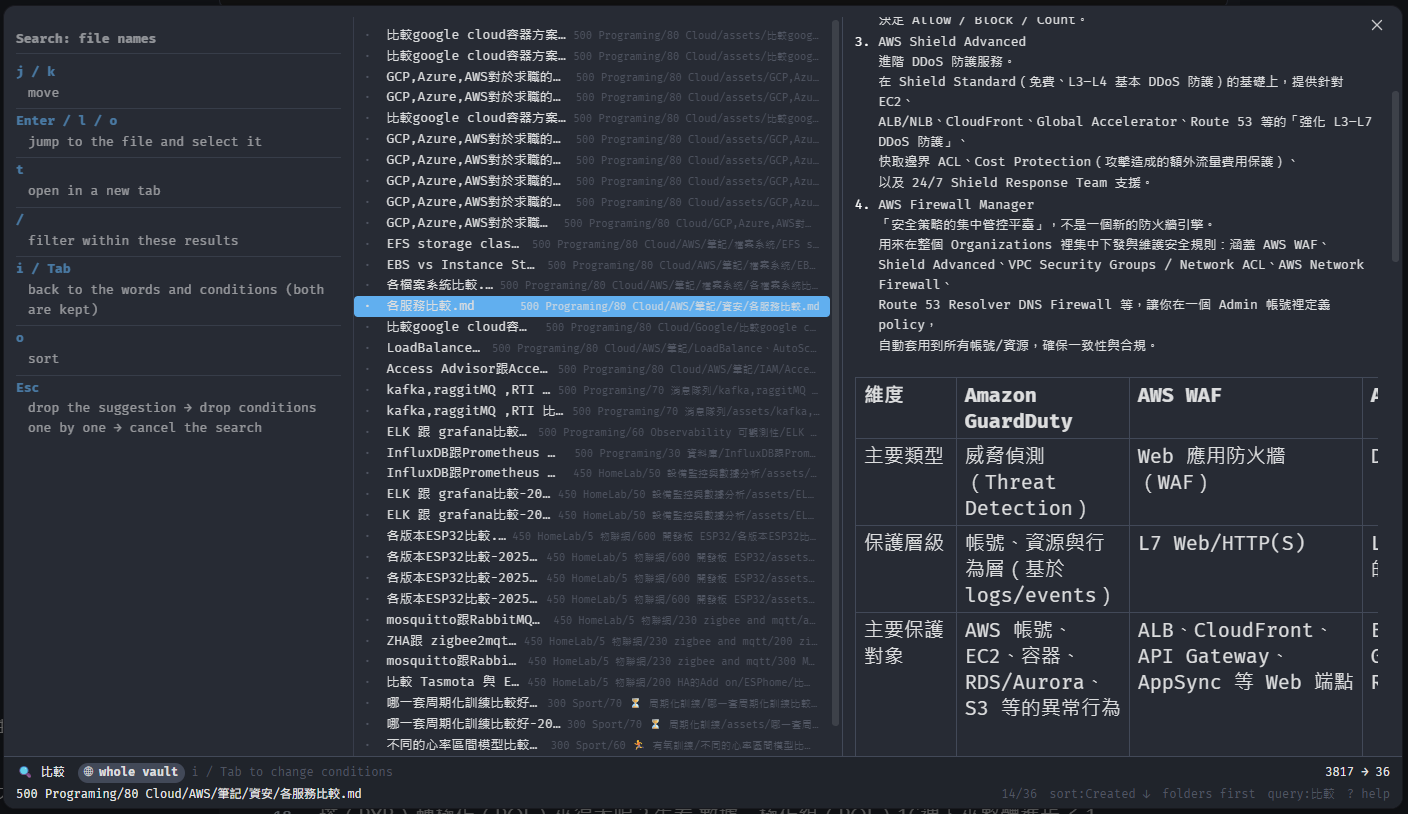The width and height of the screenshot is (1408, 814).
Task: Select the result 'mosquitto跟RabbitMQ…'
Action: point(592,620)
